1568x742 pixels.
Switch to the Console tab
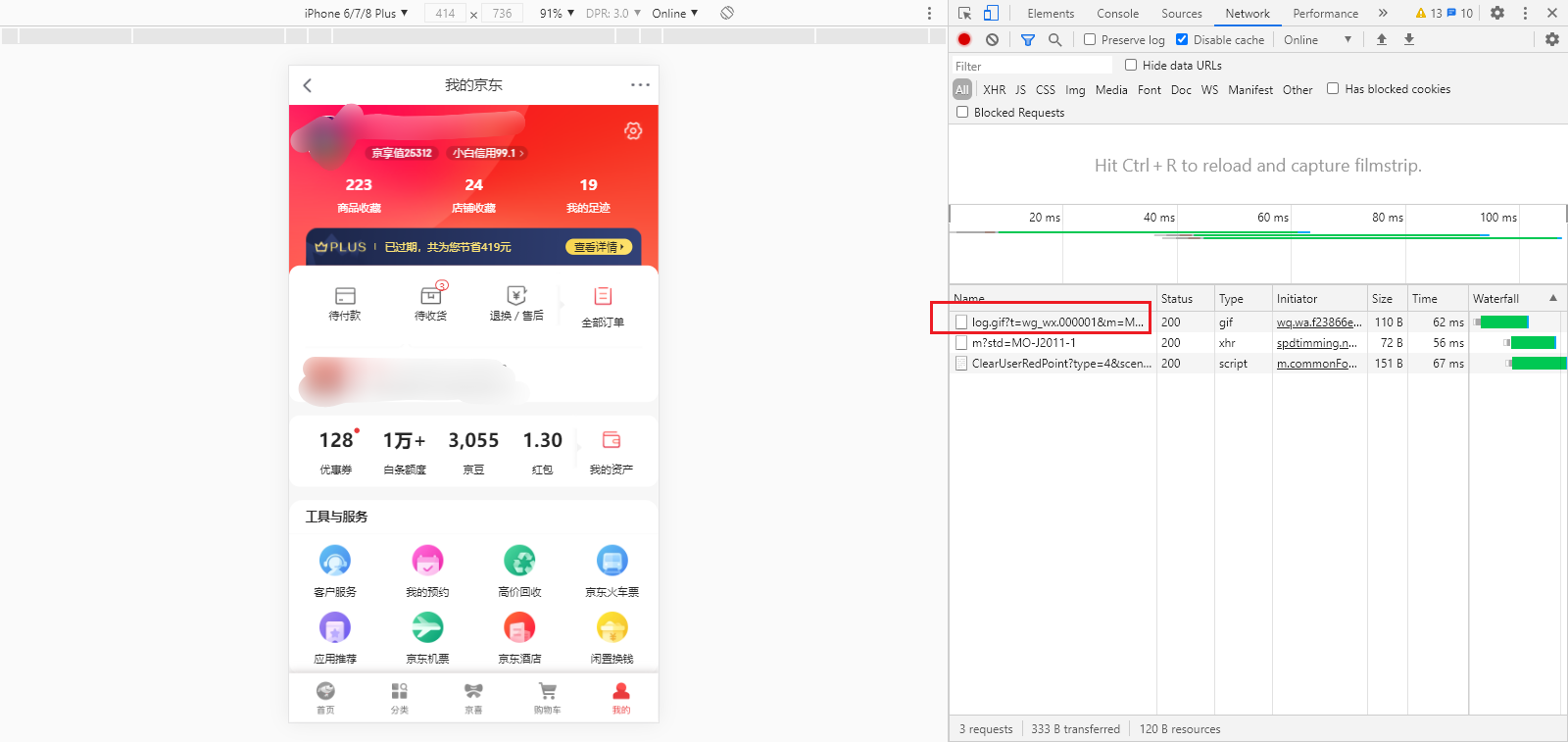tap(1117, 14)
